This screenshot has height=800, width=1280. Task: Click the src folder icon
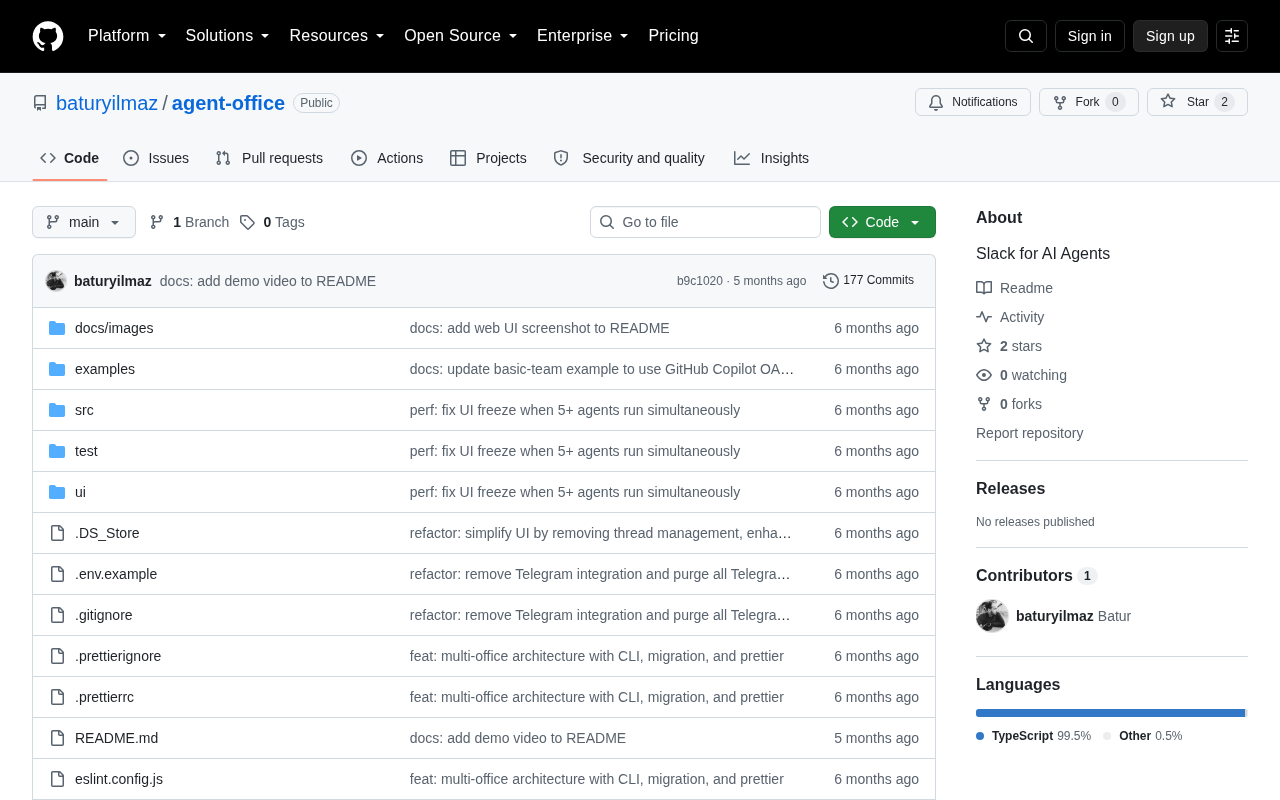pos(57,410)
